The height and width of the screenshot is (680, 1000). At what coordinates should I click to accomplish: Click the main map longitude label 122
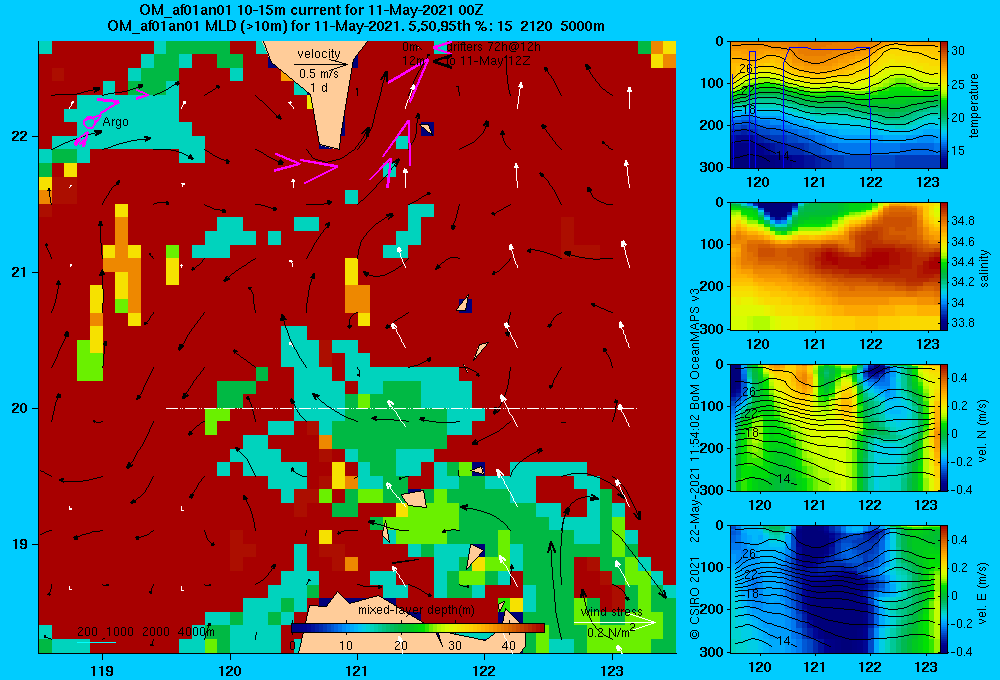(484, 670)
